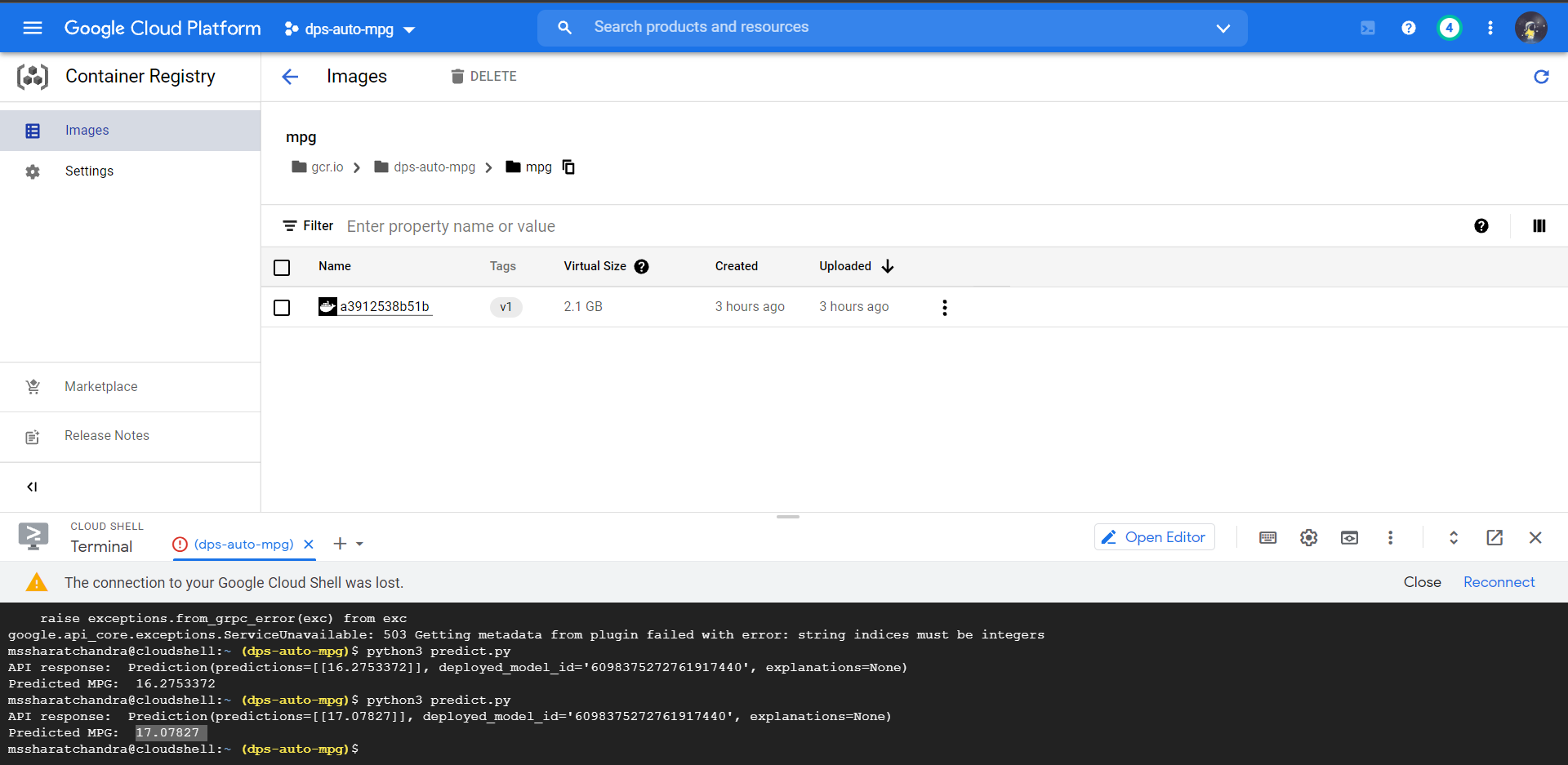Open the Container Registry Images panel icon

(33, 130)
